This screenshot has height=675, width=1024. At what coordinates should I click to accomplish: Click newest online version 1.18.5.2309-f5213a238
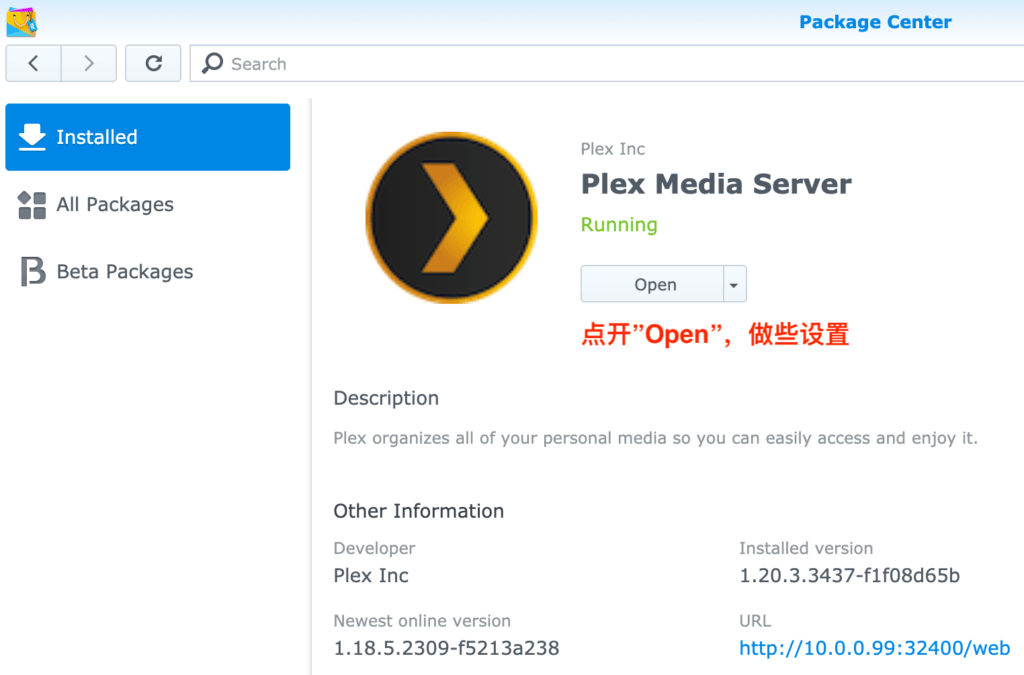[446, 648]
